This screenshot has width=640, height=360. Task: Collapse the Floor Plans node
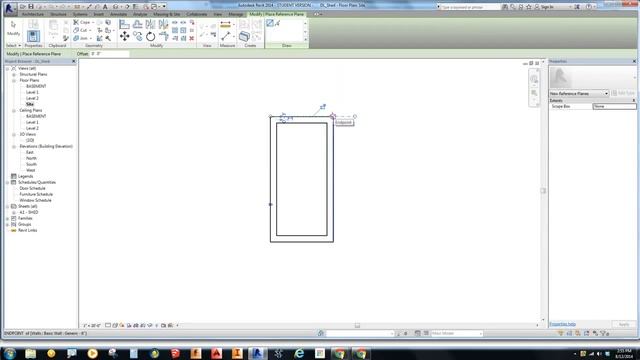14,81
